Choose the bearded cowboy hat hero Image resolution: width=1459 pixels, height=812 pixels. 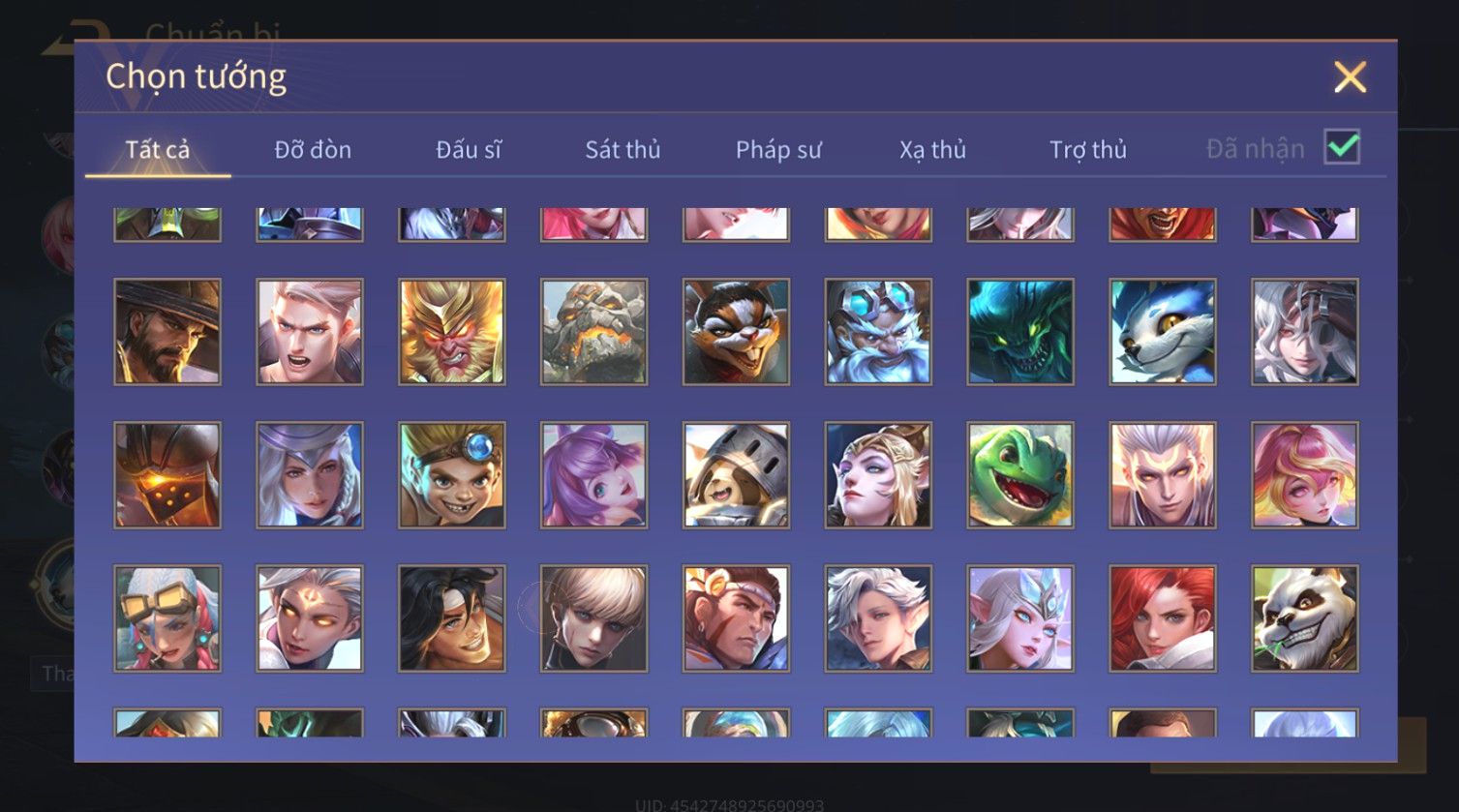point(167,332)
